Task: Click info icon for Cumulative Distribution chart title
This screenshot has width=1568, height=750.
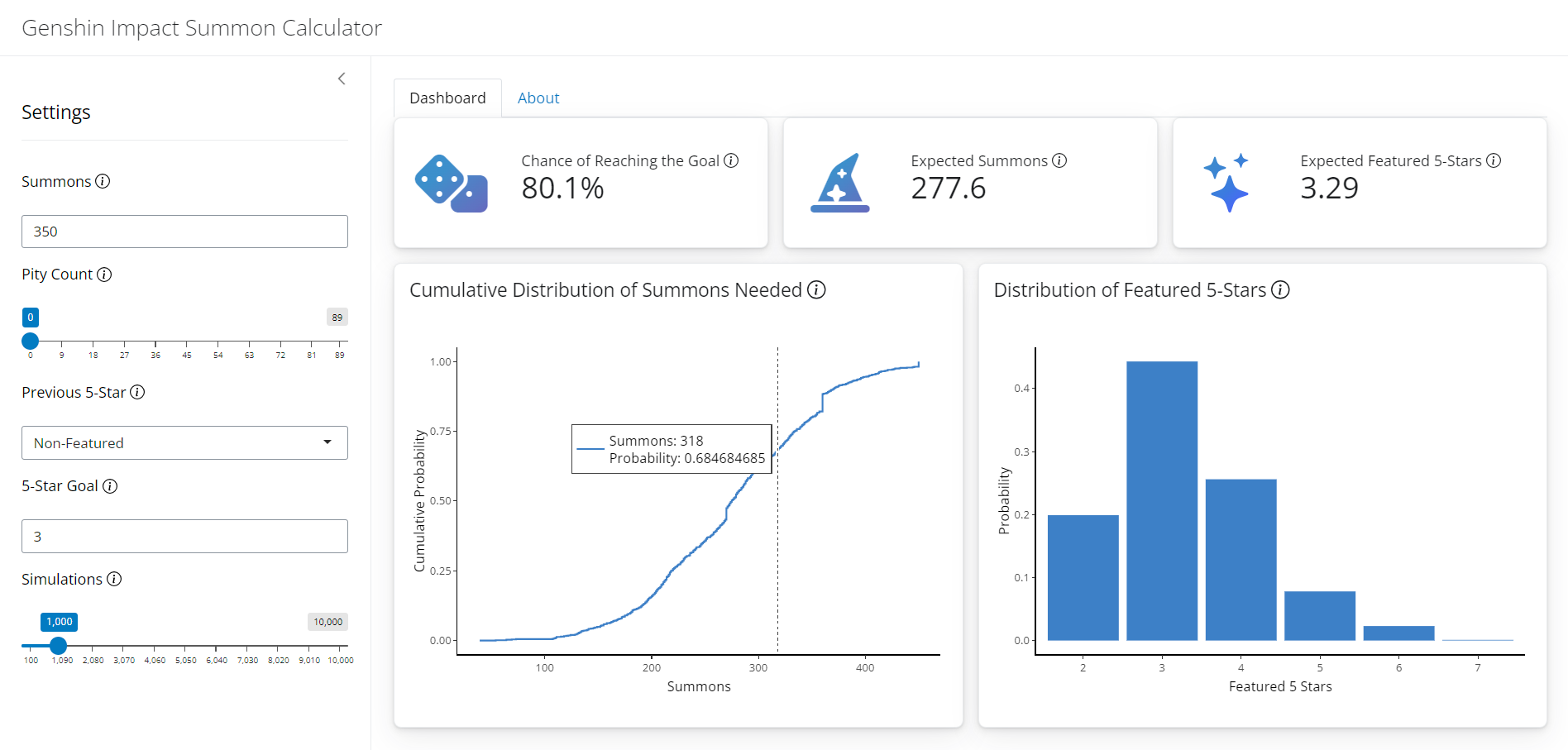Action: pos(816,289)
